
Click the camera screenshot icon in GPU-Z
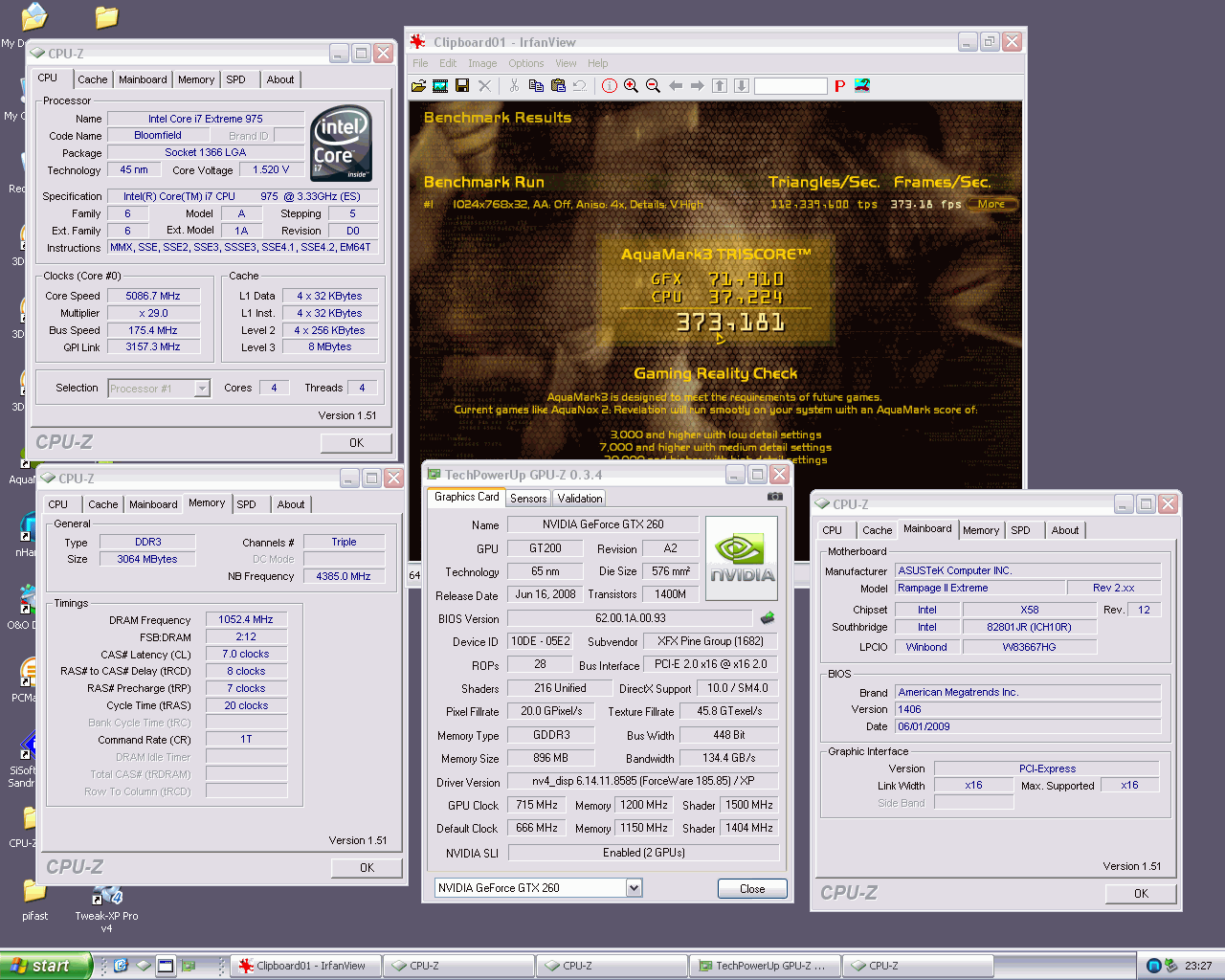[775, 497]
